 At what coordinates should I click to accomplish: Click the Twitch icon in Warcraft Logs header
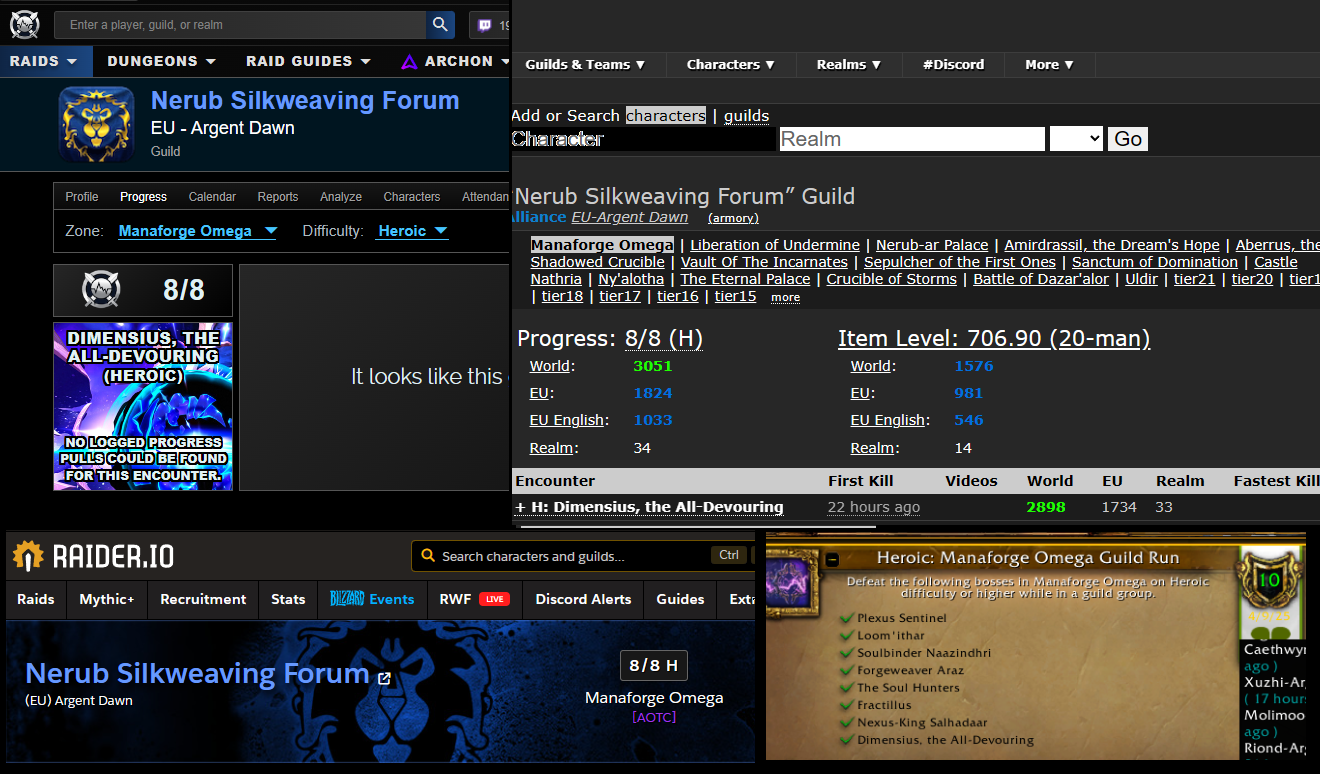coord(484,25)
